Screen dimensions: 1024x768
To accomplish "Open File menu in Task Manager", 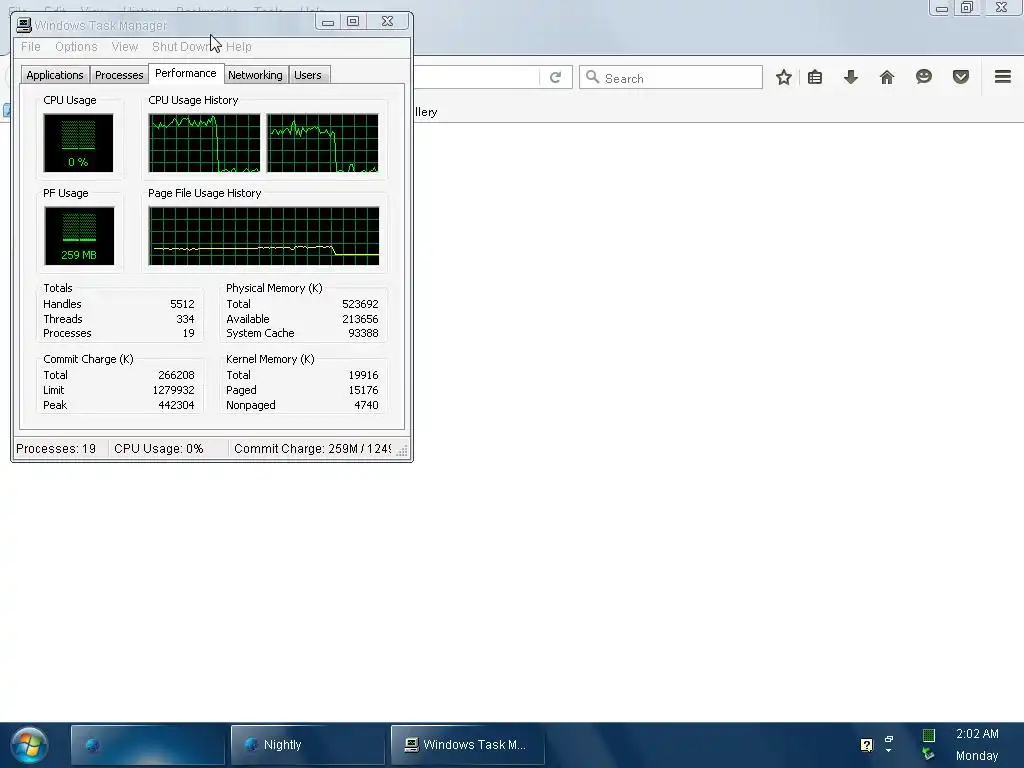I will coord(31,47).
